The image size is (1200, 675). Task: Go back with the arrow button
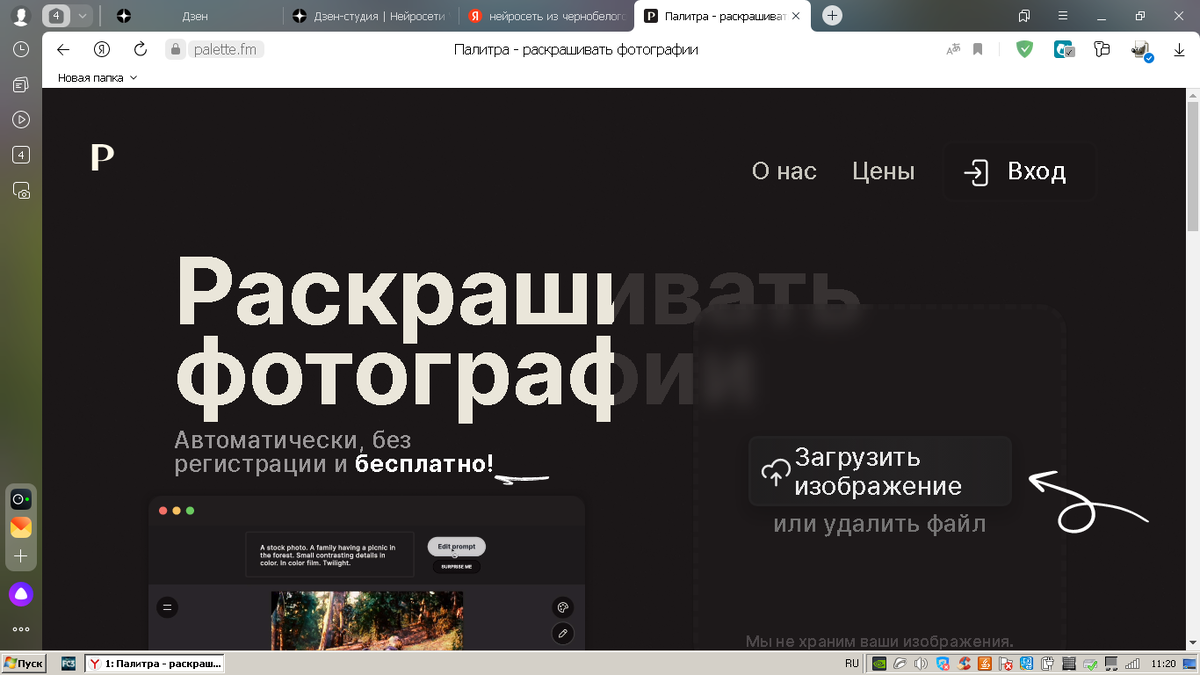click(x=64, y=49)
